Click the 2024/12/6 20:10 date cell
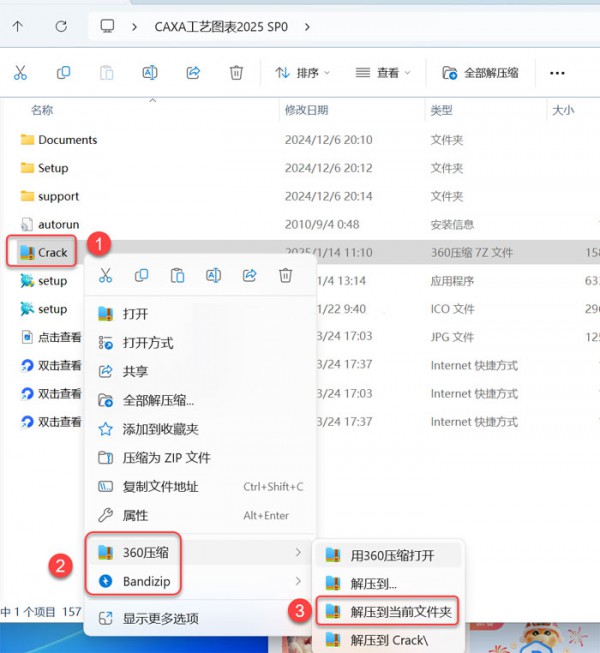Screen dimensions: 600x653 (x=329, y=140)
